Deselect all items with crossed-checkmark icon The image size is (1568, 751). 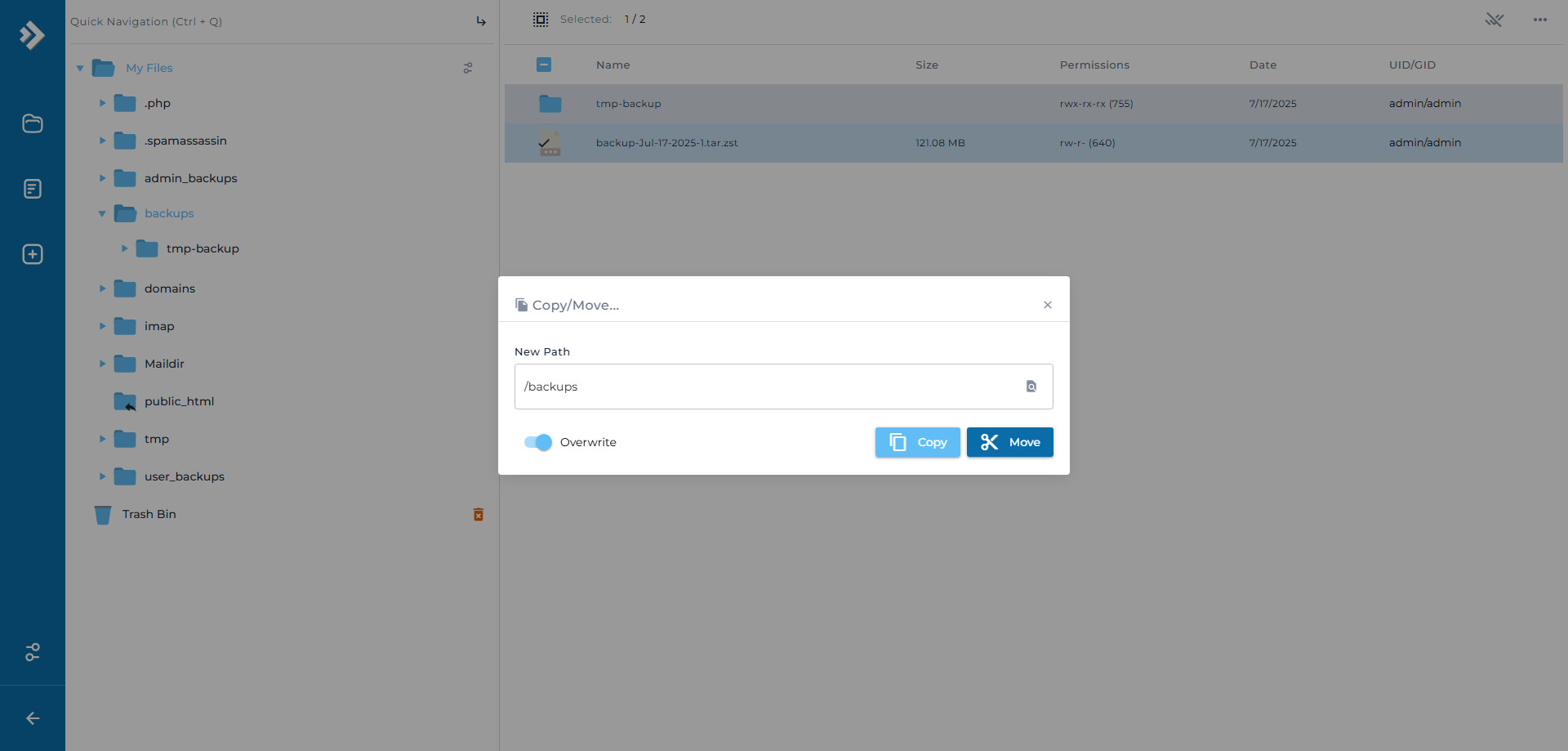coord(1494,20)
